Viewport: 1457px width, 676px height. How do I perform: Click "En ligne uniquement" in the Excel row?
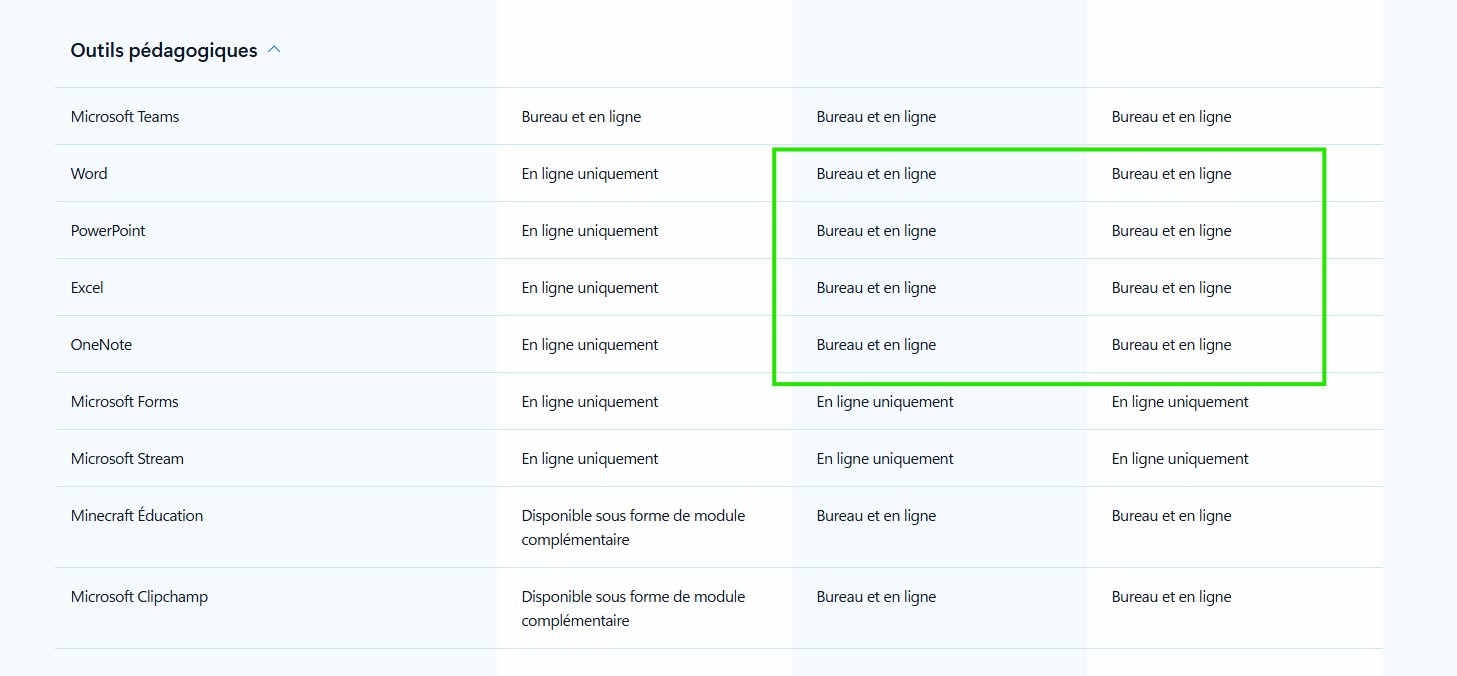click(590, 288)
